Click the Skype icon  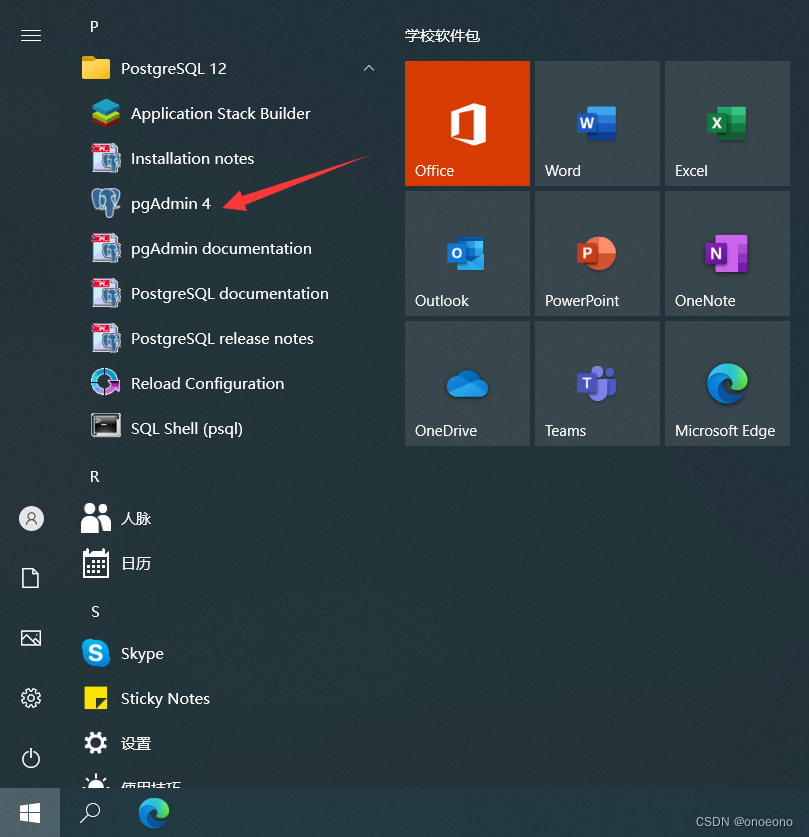[96, 653]
